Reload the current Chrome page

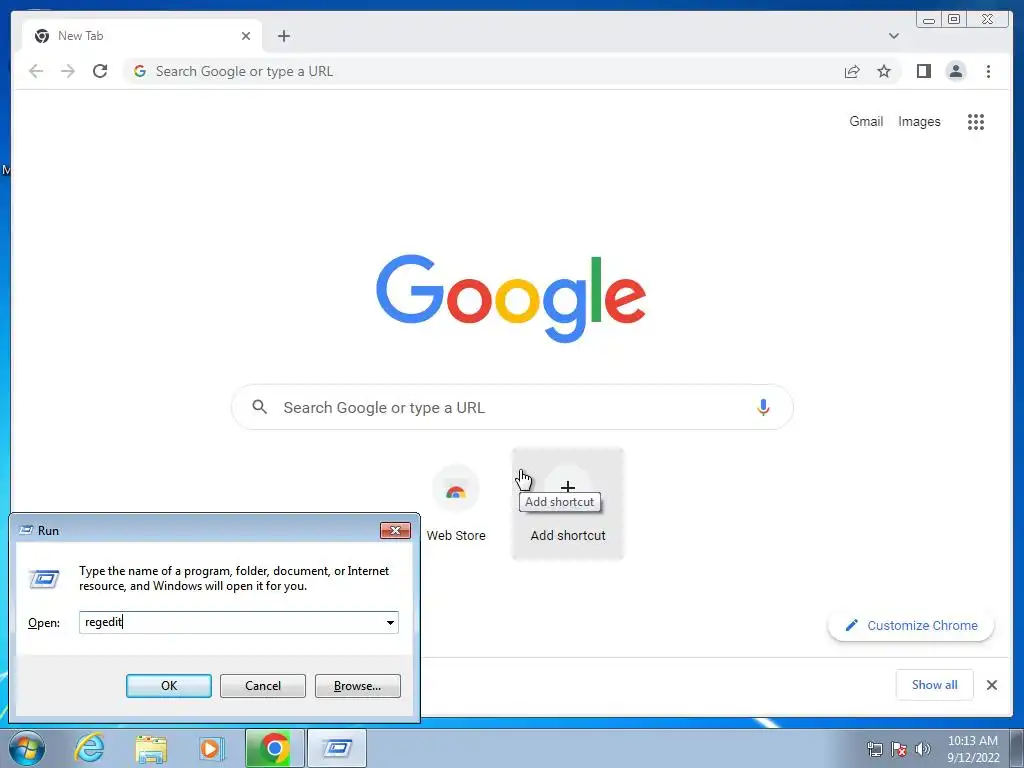coord(100,71)
